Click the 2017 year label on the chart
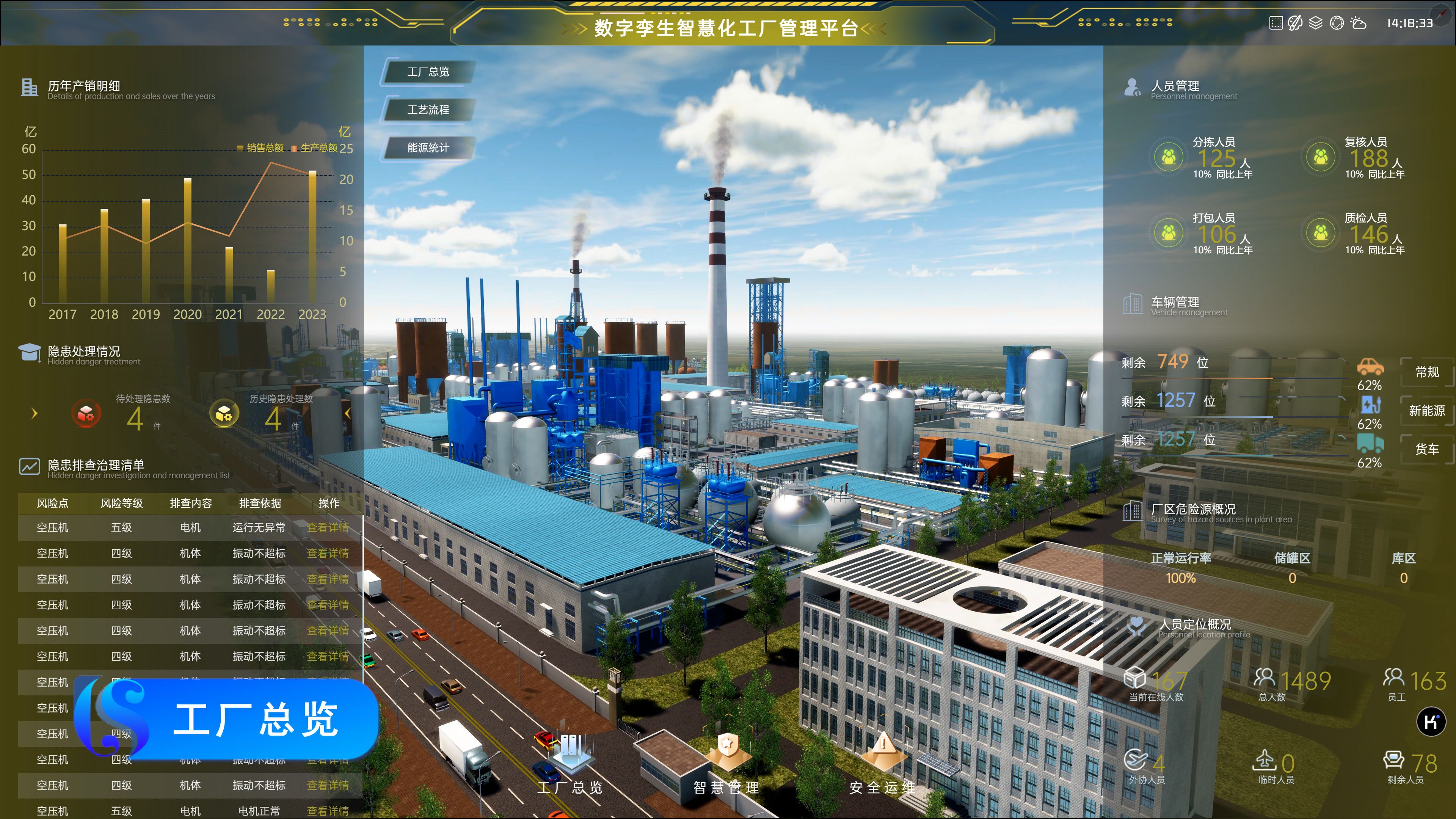 [x=63, y=314]
